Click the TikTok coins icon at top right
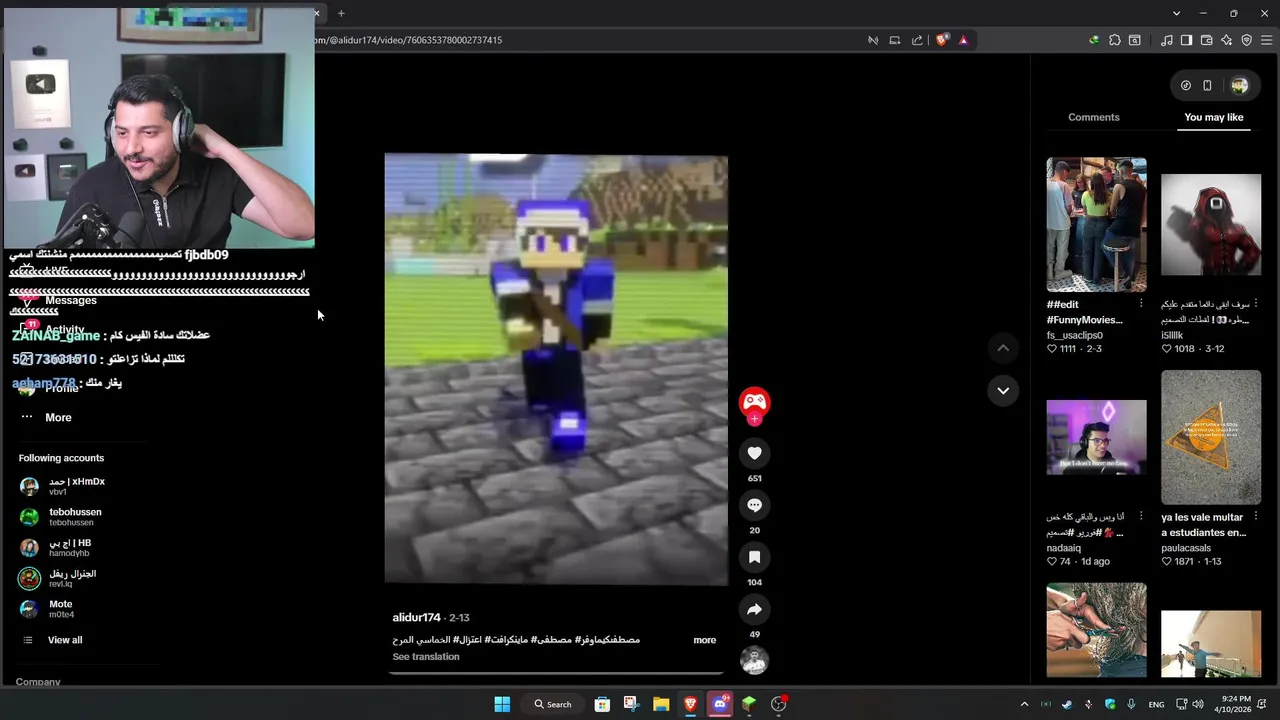1280x720 pixels. point(1186,86)
